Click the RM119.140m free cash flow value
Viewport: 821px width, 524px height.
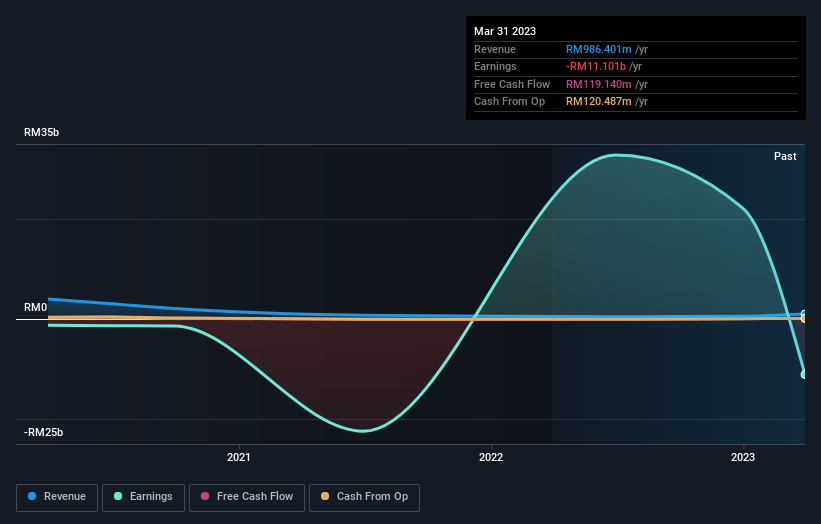point(598,84)
